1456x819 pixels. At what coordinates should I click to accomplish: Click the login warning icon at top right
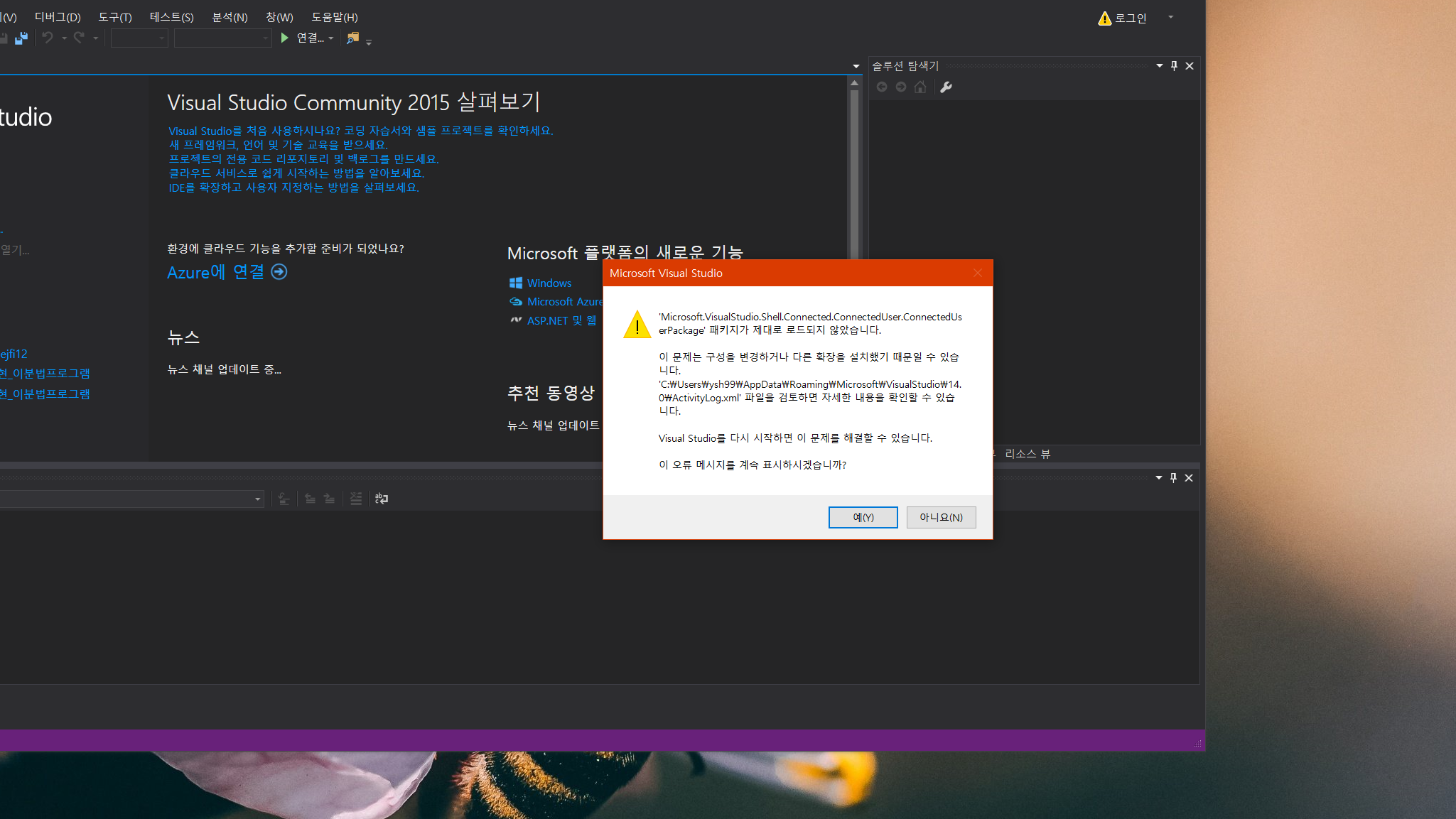pos(1104,18)
